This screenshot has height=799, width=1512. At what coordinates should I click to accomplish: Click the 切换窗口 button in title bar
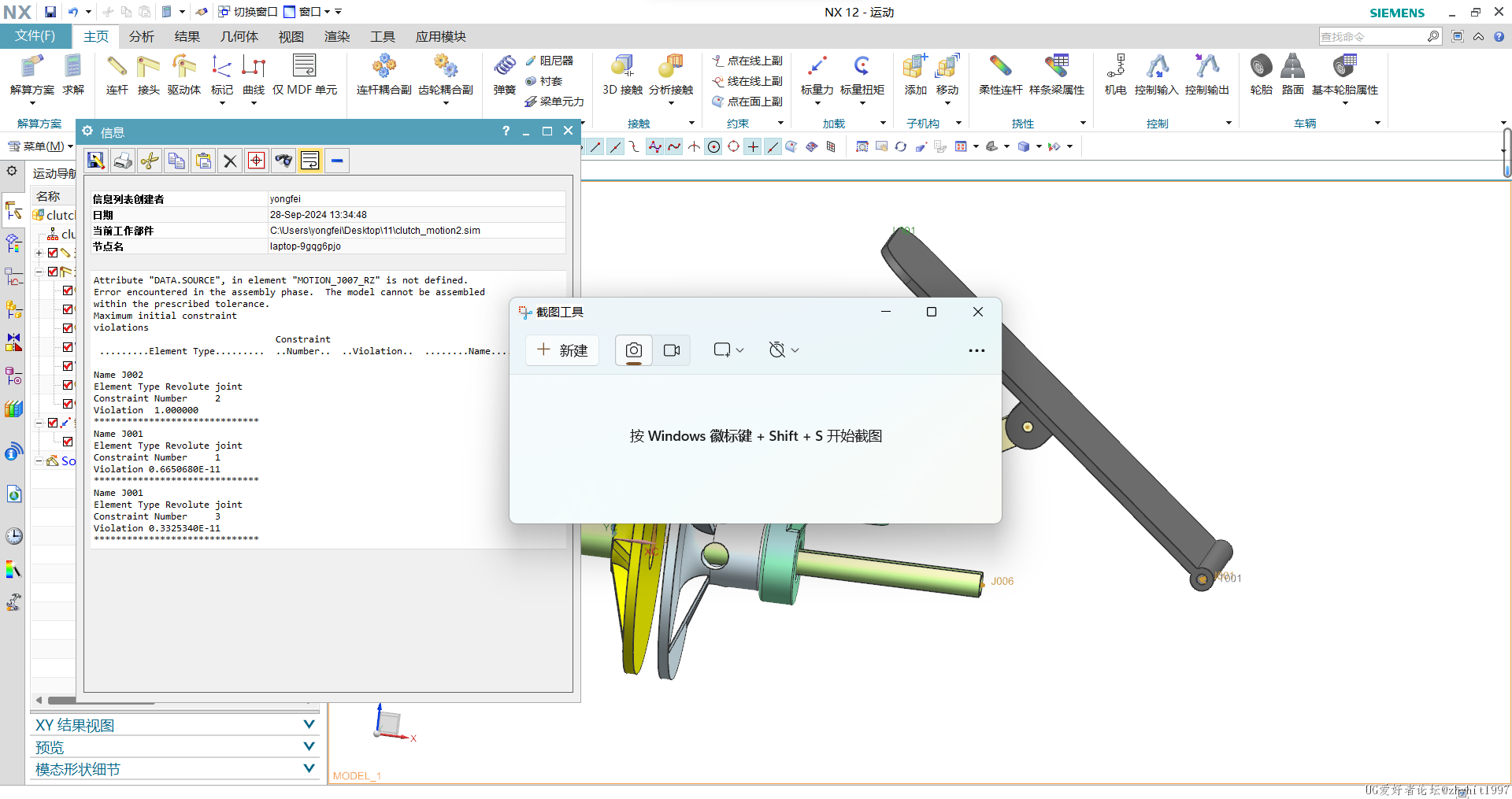247,12
